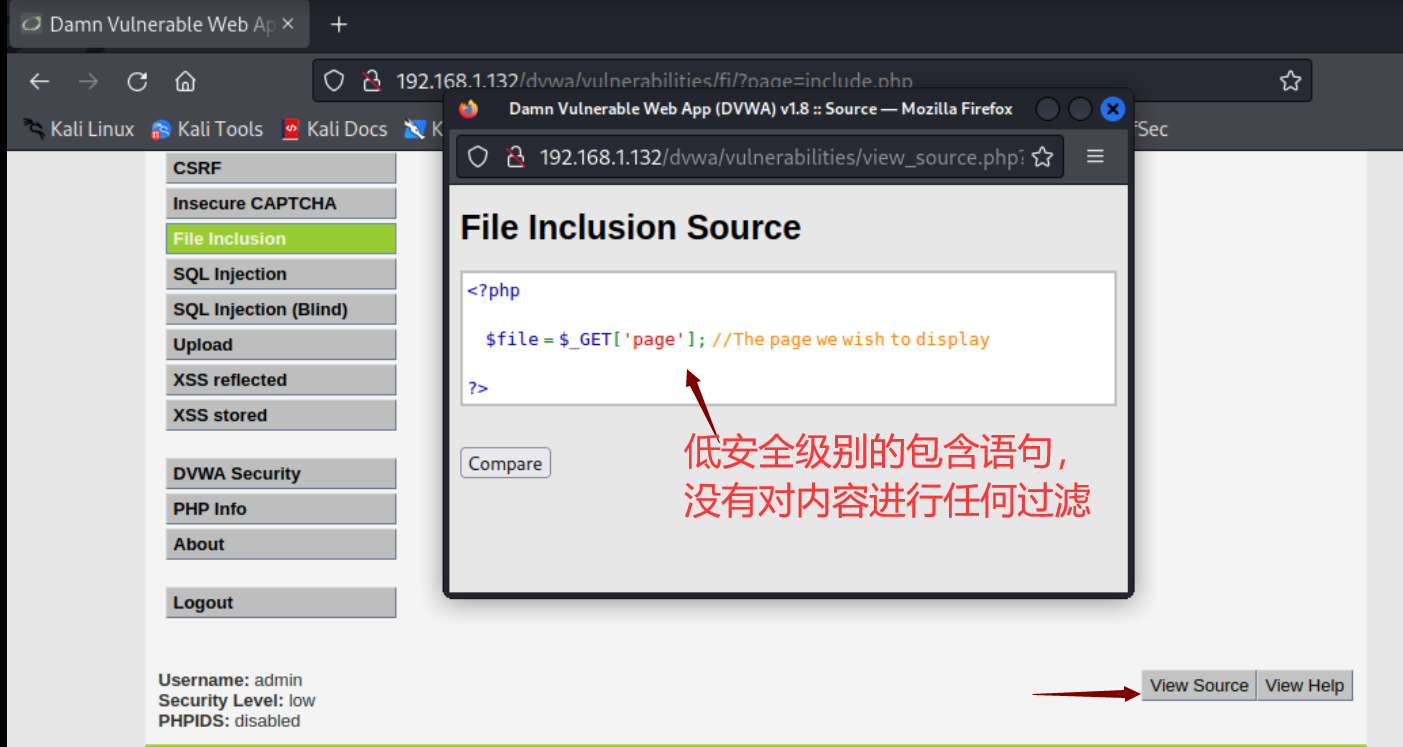Open the Kali Docs bookmark
Screen dimensions: 1403x747
335,128
